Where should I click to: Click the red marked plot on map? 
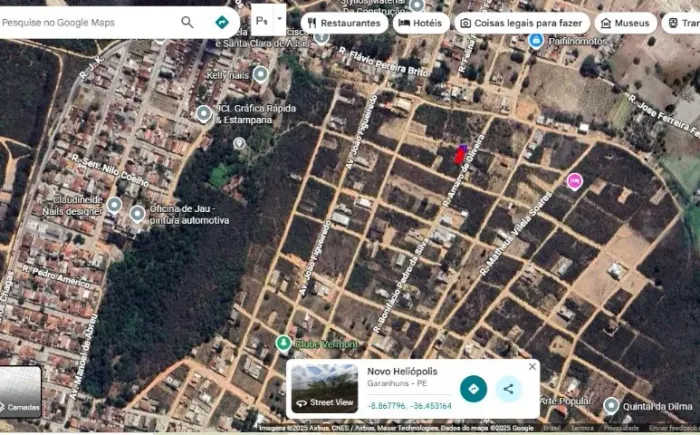point(460,154)
